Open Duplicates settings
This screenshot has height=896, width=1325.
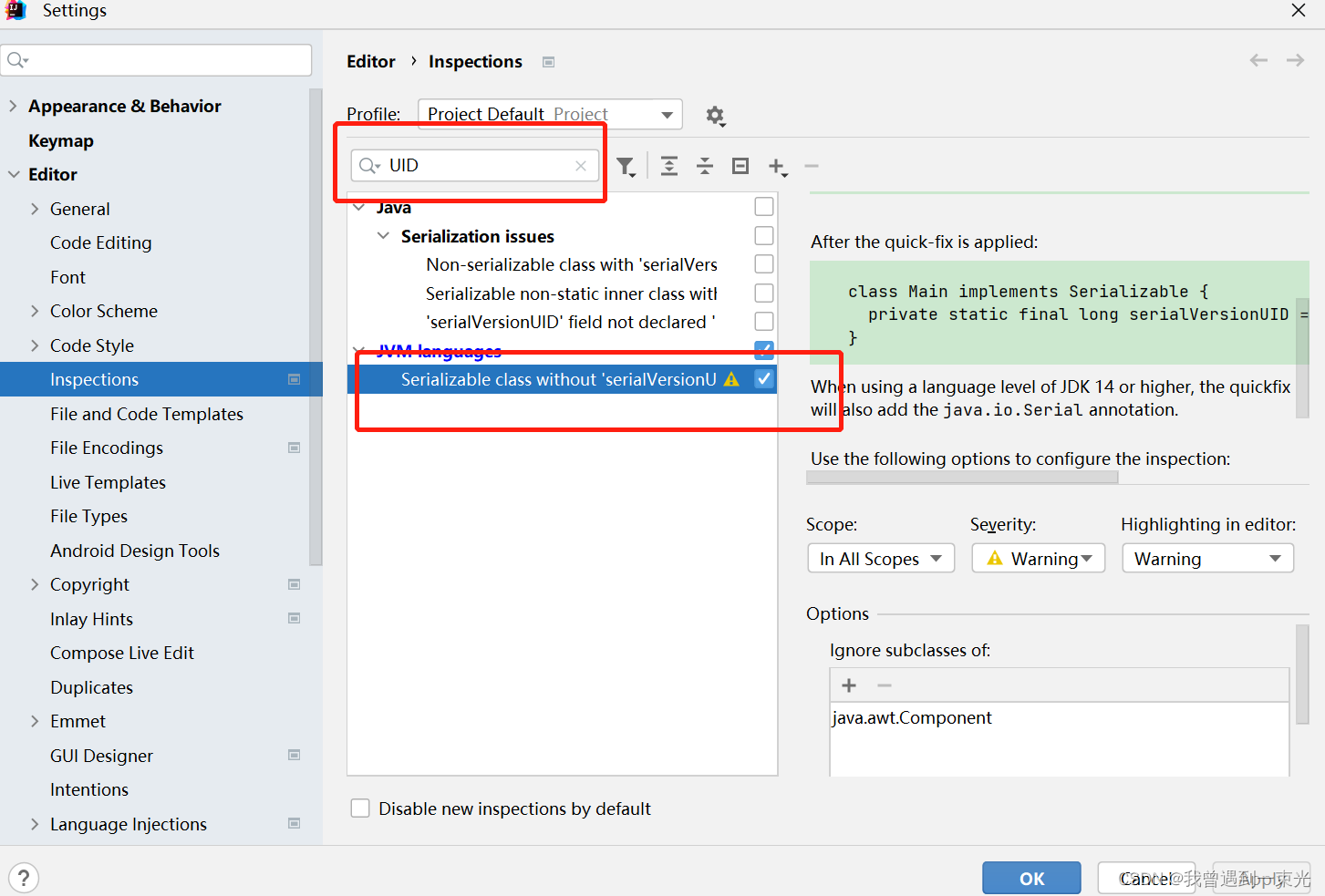[91, 687]
